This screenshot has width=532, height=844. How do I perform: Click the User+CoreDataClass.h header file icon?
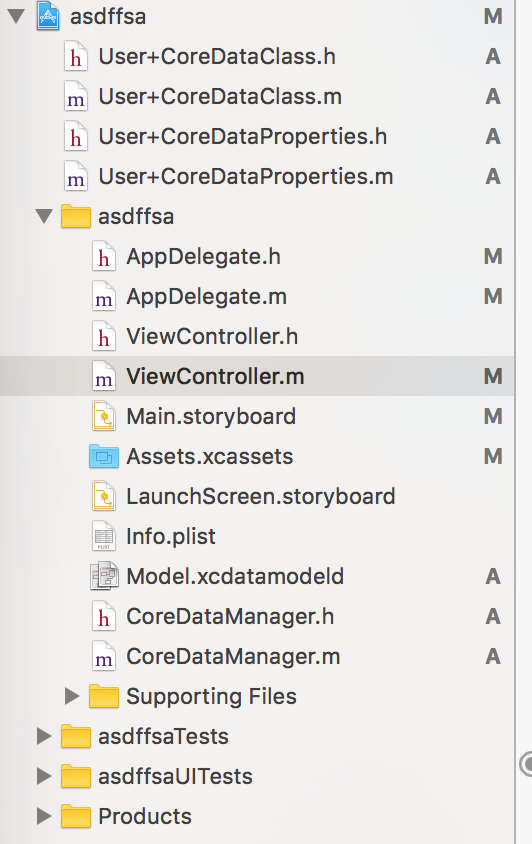pyautogui.click(x=75, y=57)
